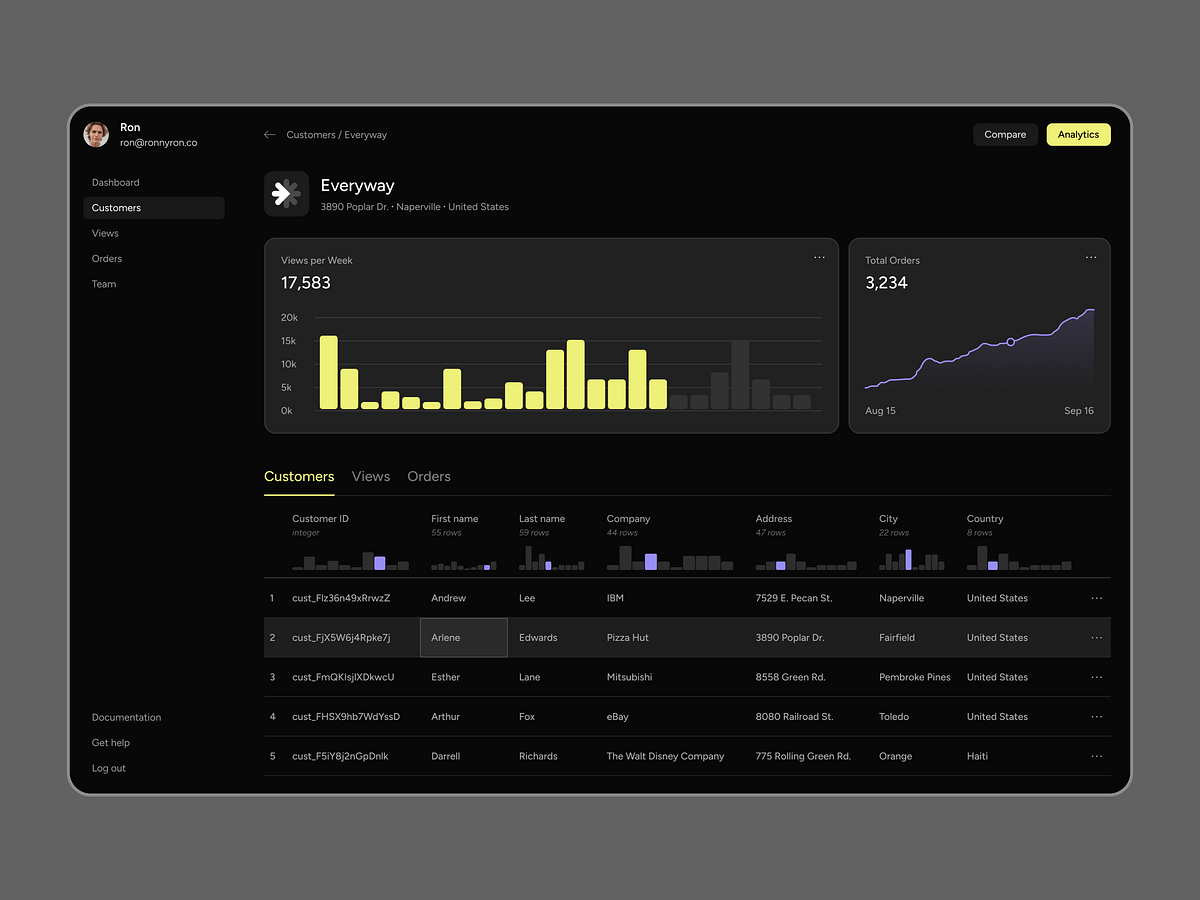The height and width of the screenshot is (900, 1200).
Task: Switch to the Views tab
Action: tap(370, 477)
